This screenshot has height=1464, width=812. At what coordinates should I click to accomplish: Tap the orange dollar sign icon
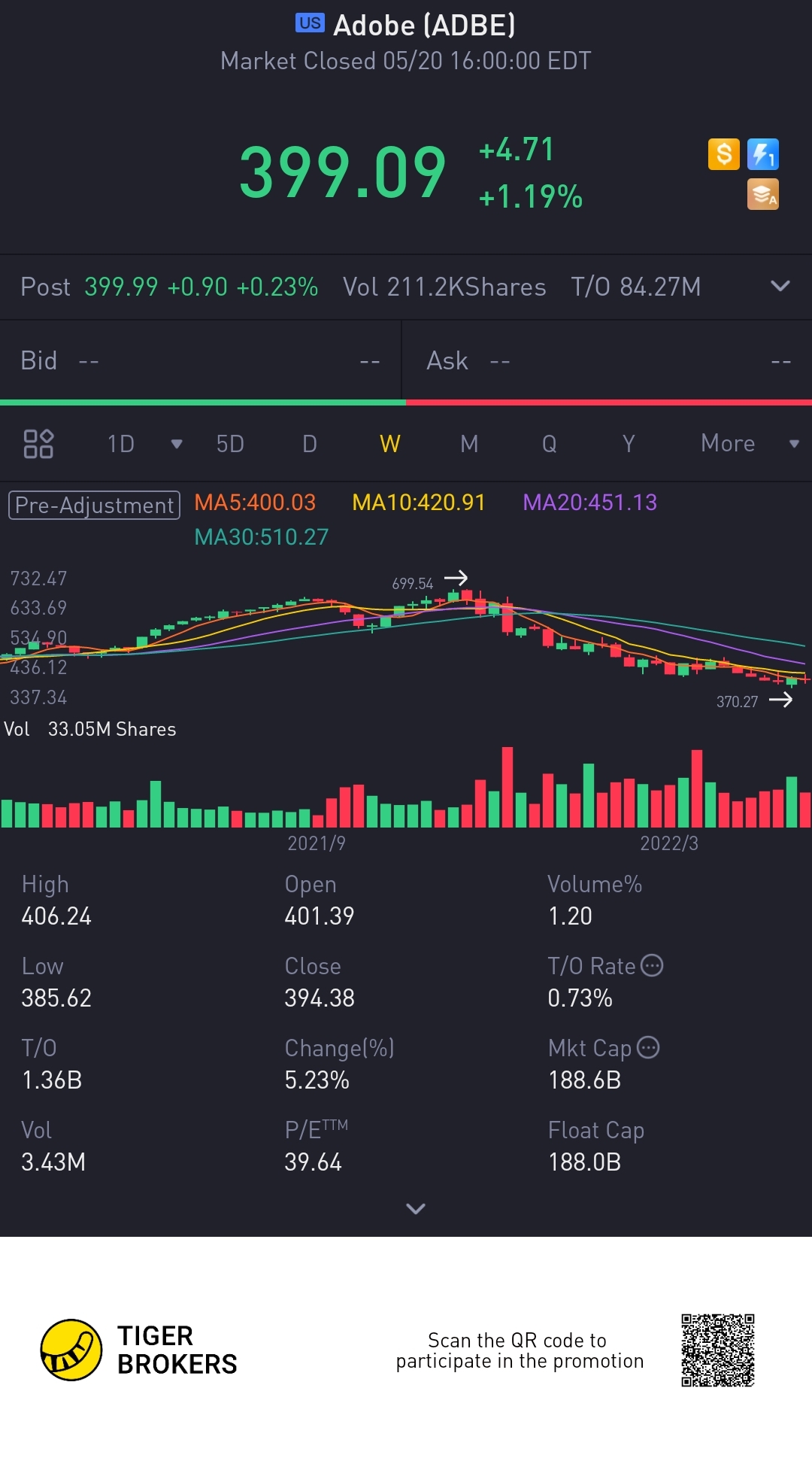click(724, 154)
